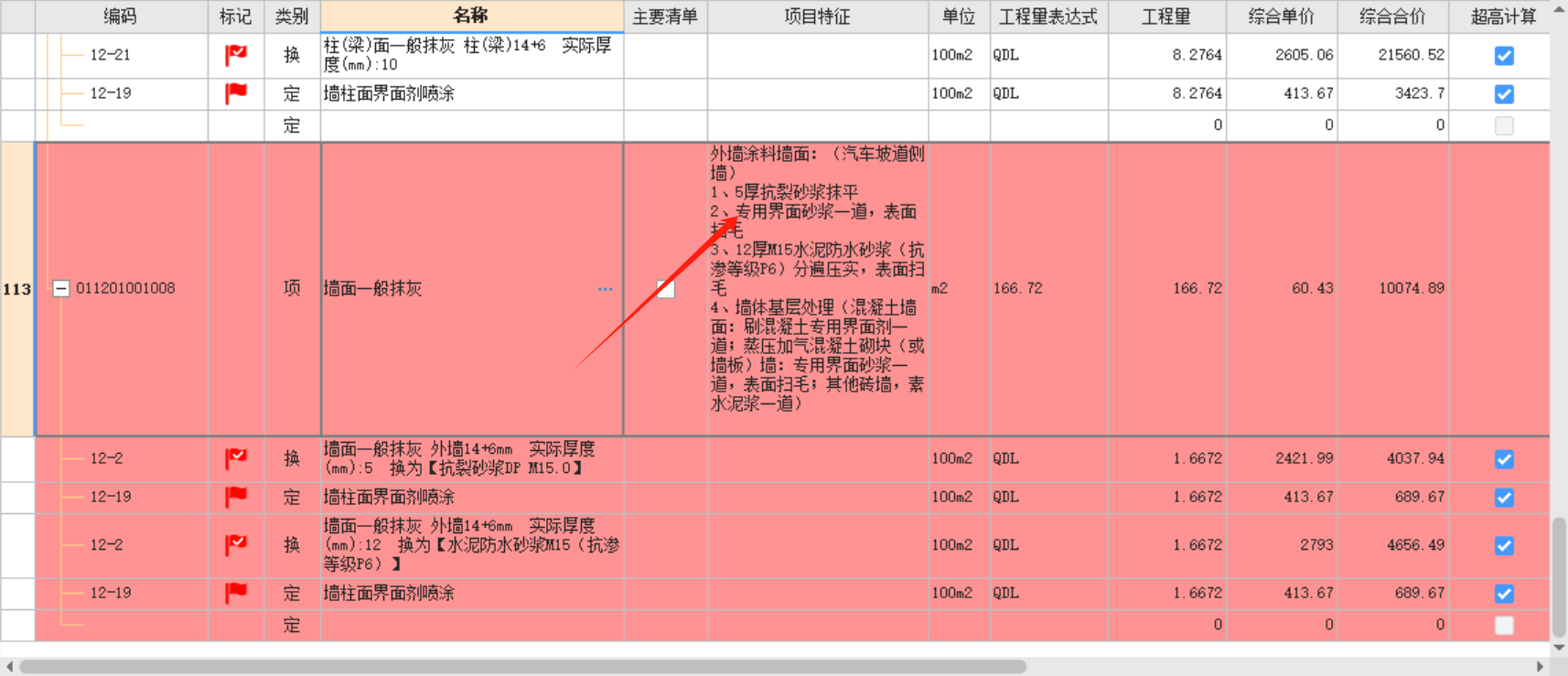Viewport: 1568px width, 676px height.
Task: Click the vertical scrollbar thumb
Action: tap(1559, 577)
